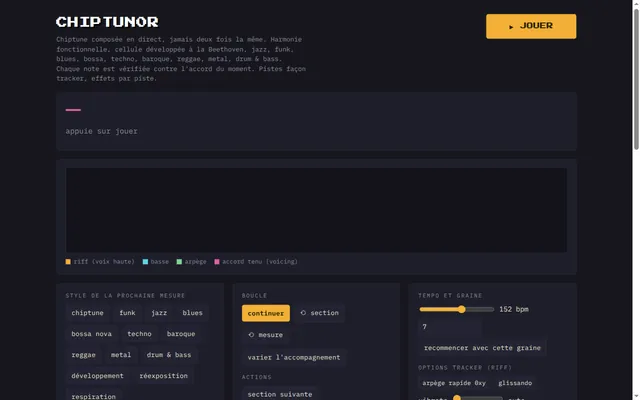The width and height of the screenshot is (640, 400).
Task: Loop the current section
Action: [x=320, y=313]
